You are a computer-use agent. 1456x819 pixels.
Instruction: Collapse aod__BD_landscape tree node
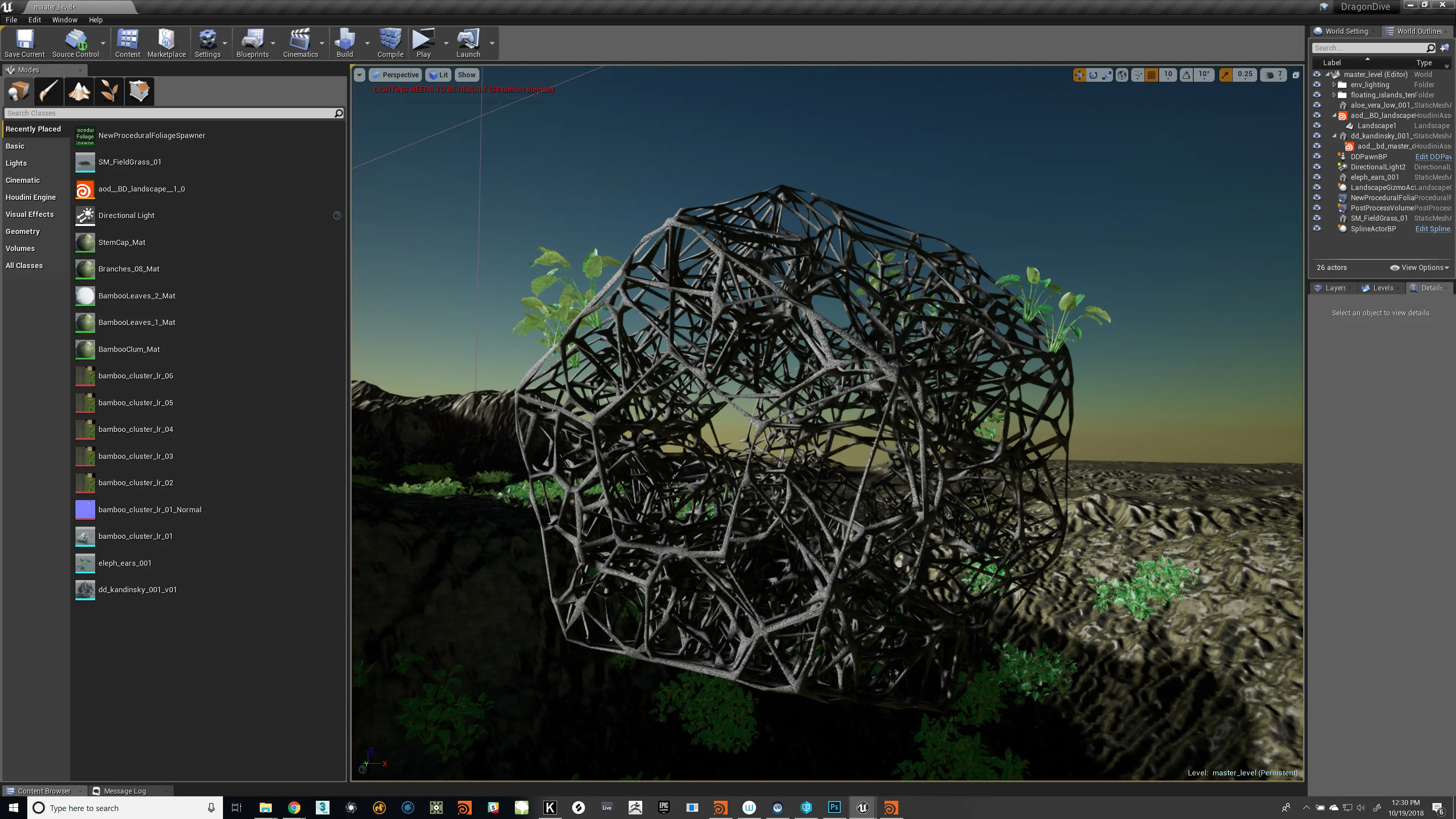coord(1335,115)
